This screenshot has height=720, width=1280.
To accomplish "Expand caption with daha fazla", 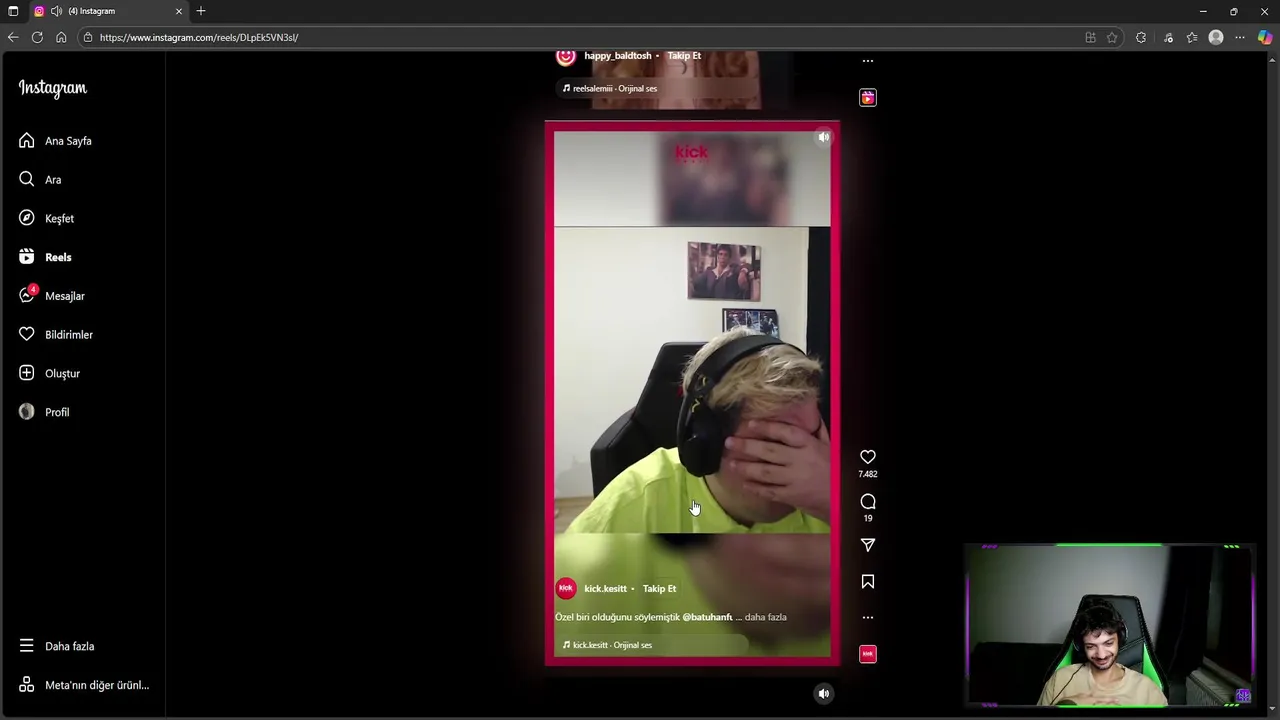I will click(x=765, y=617).
